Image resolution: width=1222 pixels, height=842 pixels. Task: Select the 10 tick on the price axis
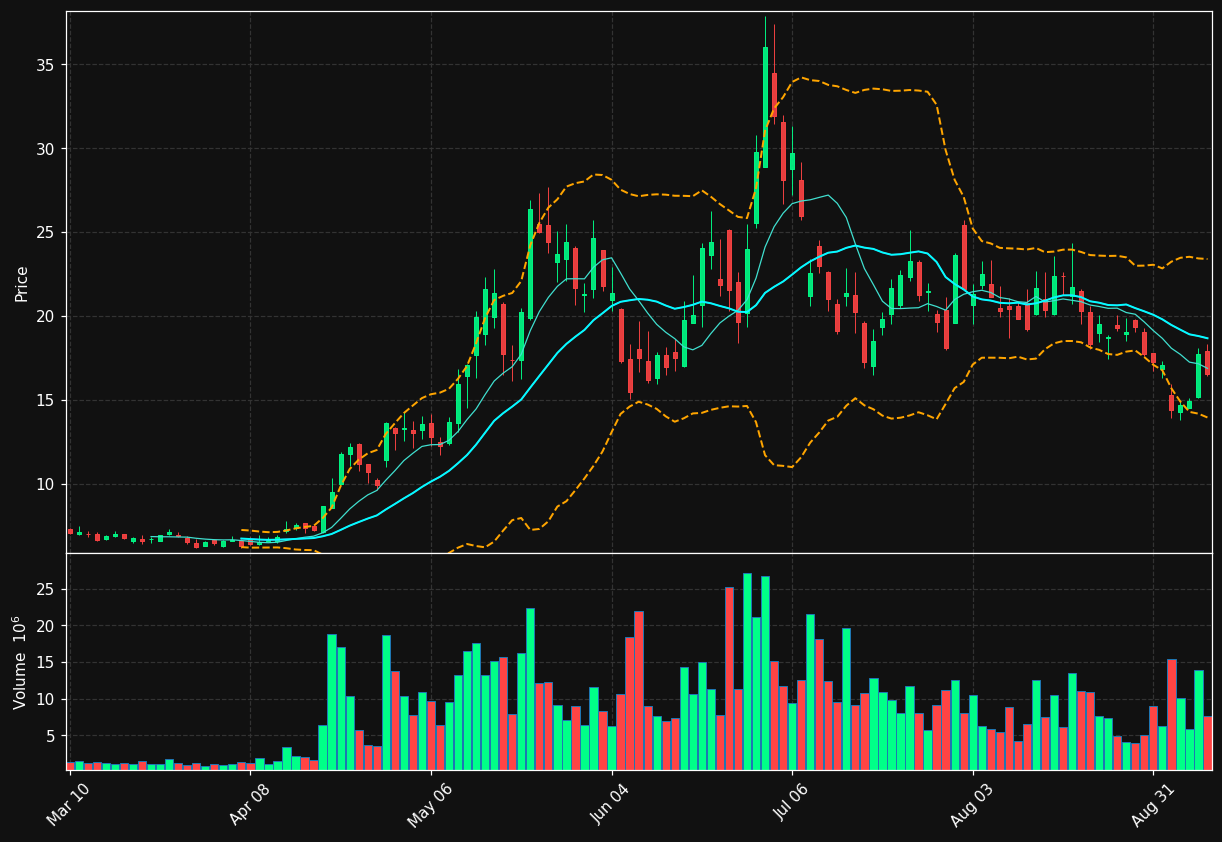click(46, 485)
